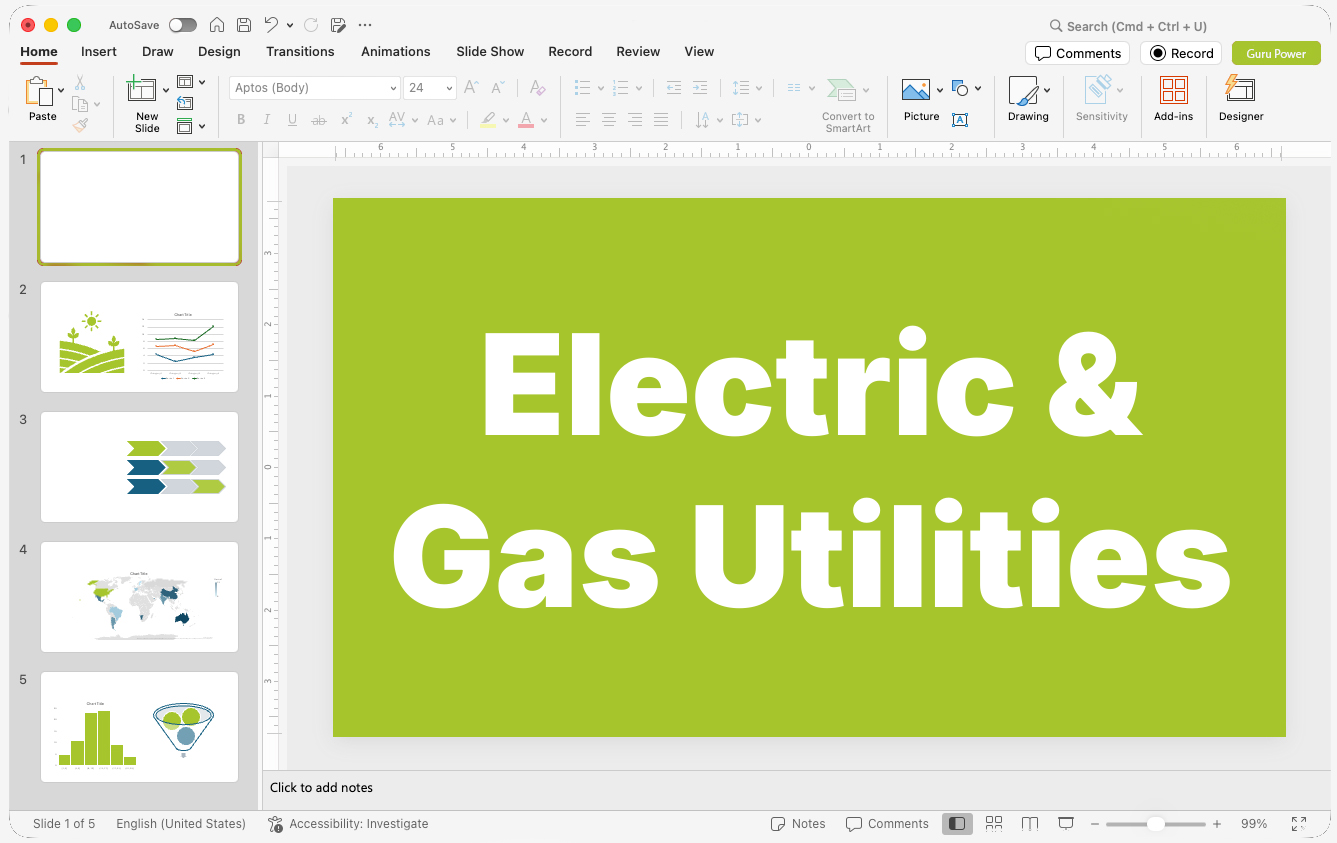The height and width of the screenshot is (843, 1337).
Task: Switch to the Transitions tab
Action: 300,51
